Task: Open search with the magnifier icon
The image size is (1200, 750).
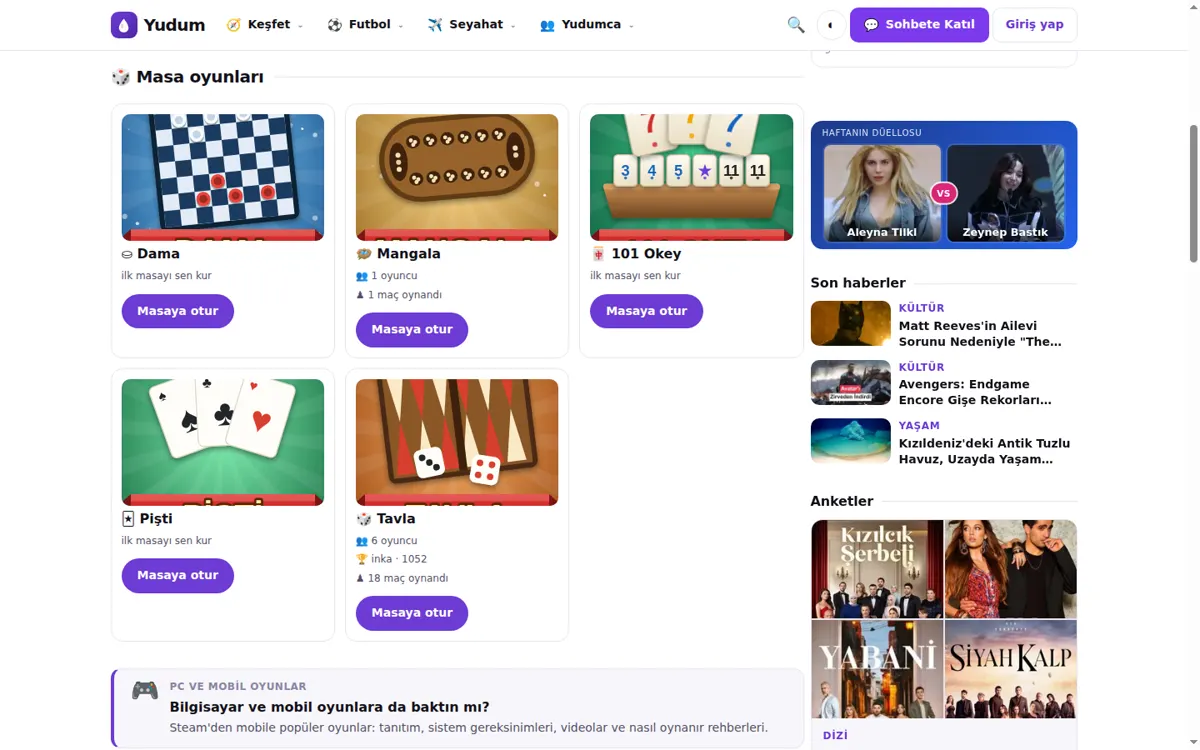Action: pos(796,25)
